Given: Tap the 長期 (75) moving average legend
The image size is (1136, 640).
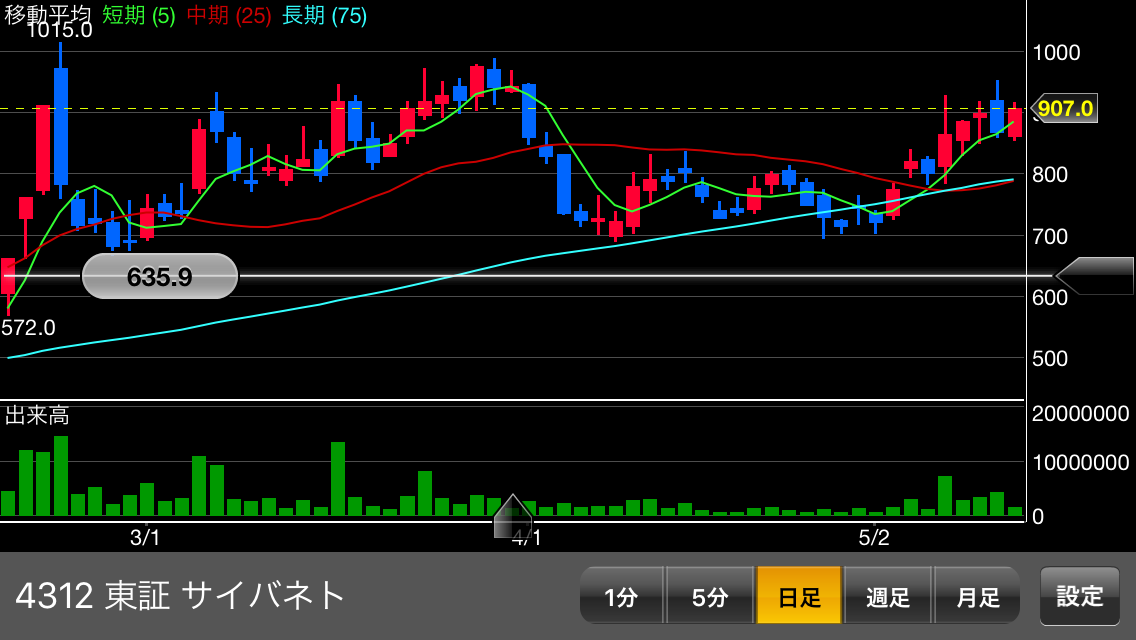Looking at the screenshot, I should tap(325, 15).
